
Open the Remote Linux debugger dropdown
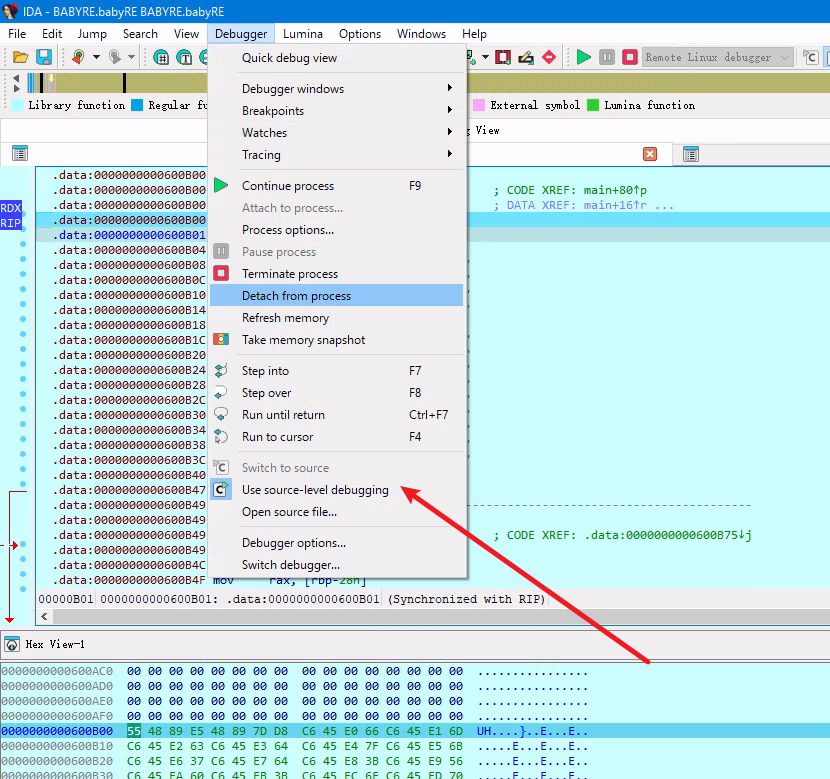(x=717, y=57)
